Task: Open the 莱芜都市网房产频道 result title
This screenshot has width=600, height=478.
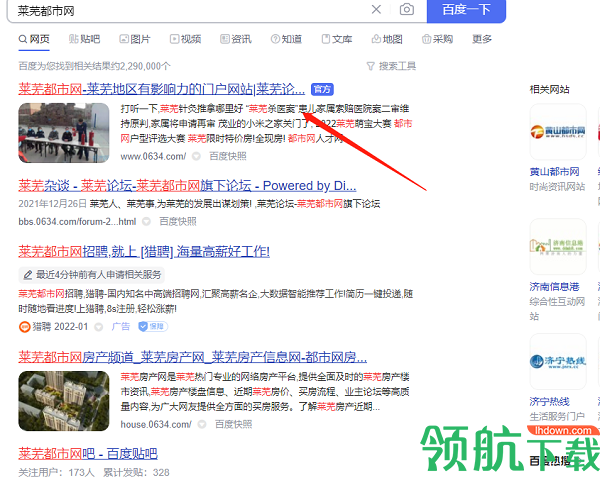Action: point(192,357)
